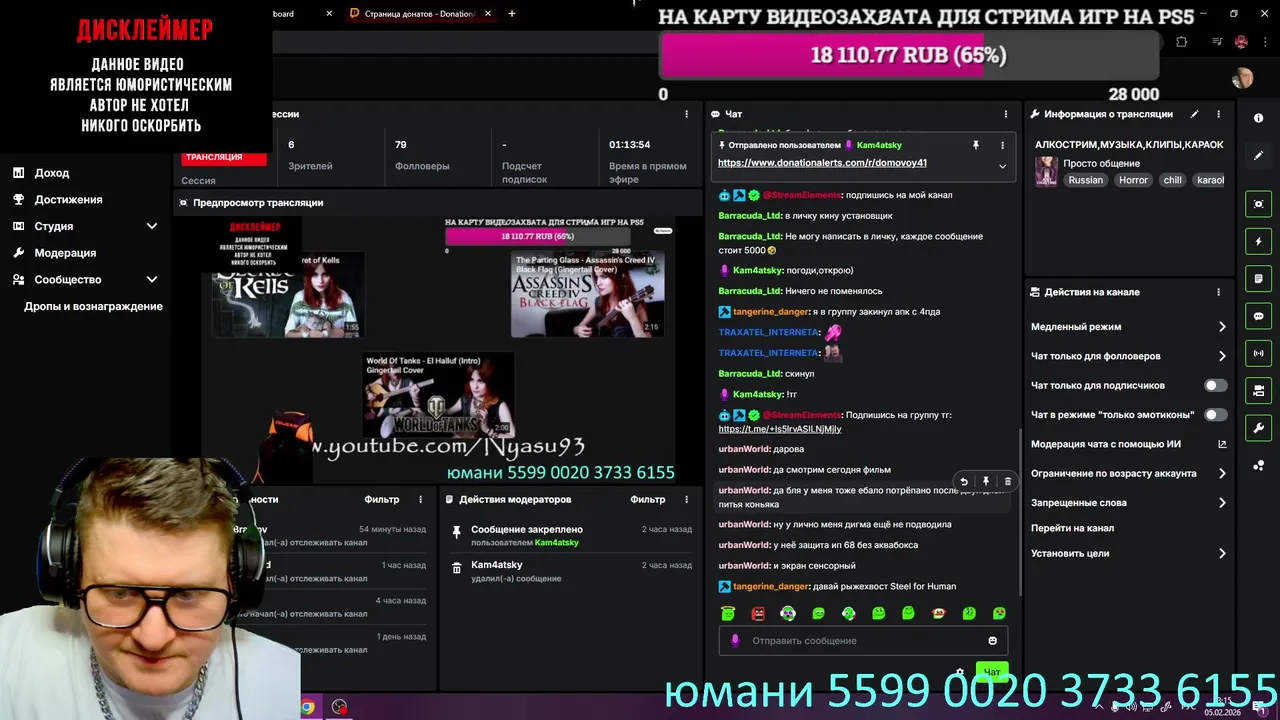Reply to the hovered urbanWorld message

click(964, 481)
